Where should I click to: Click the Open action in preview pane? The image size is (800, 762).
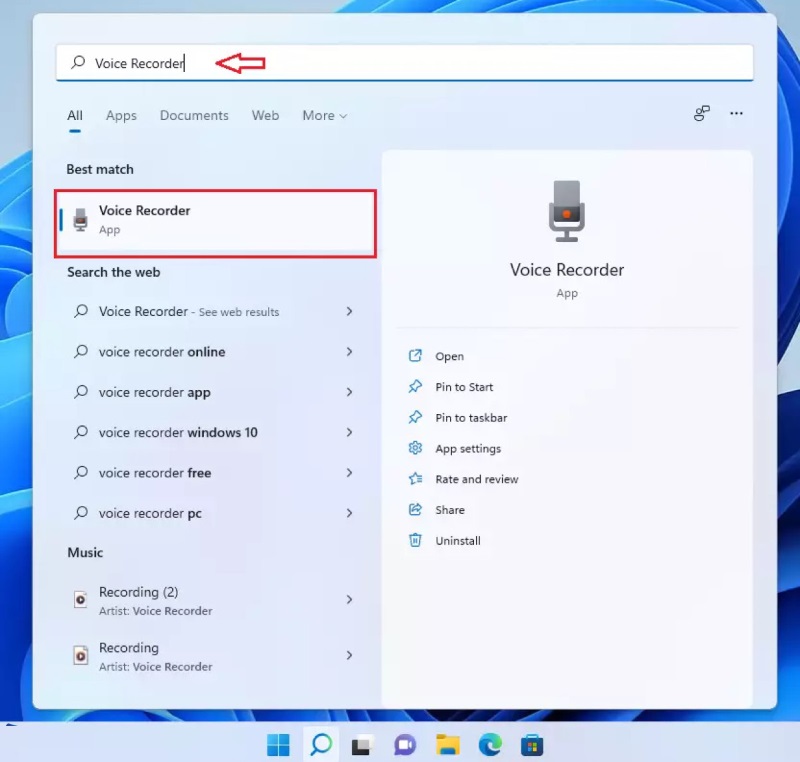tap(449, 357)
